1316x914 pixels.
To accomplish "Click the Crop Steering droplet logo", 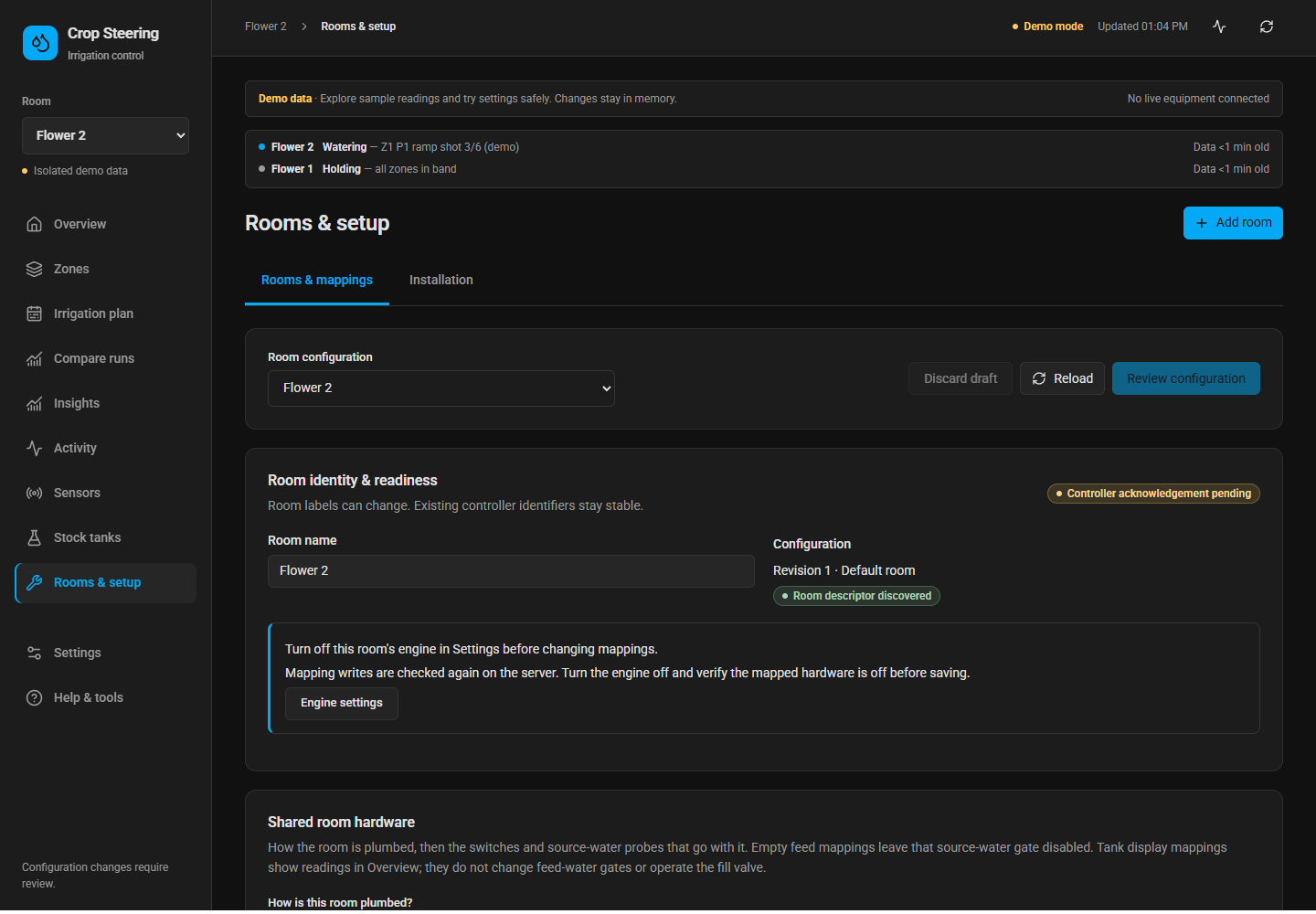I will [x=40, y=43].
